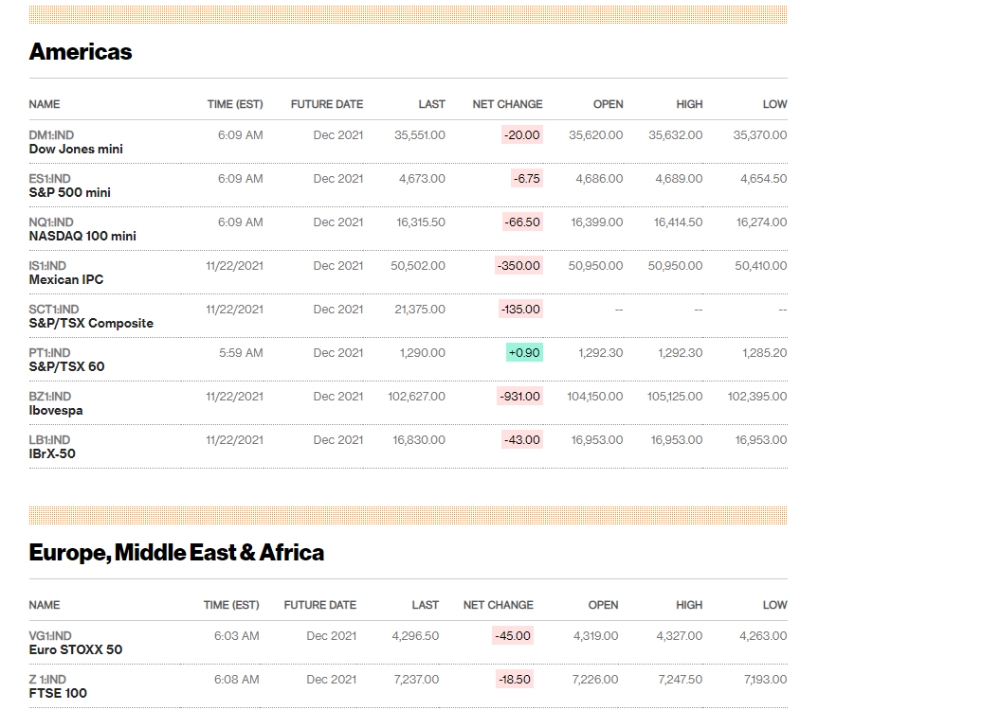The height and width of the screenshot is (710, 1000).
Task: Click the VG1:IND ticker
Action: pos(50,635)
